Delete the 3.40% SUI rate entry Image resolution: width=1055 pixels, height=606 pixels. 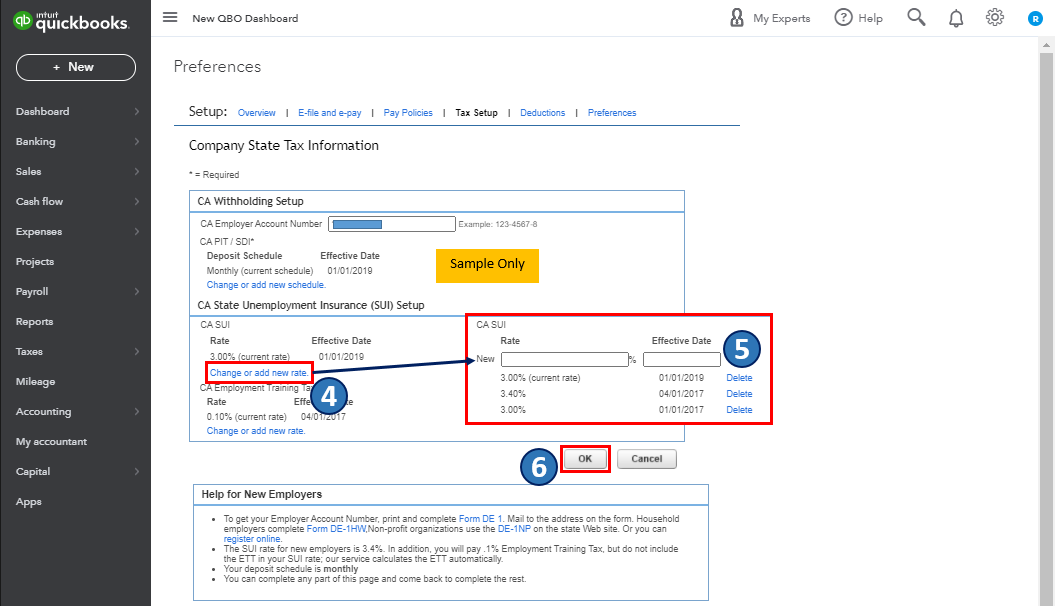click(739, 394)
